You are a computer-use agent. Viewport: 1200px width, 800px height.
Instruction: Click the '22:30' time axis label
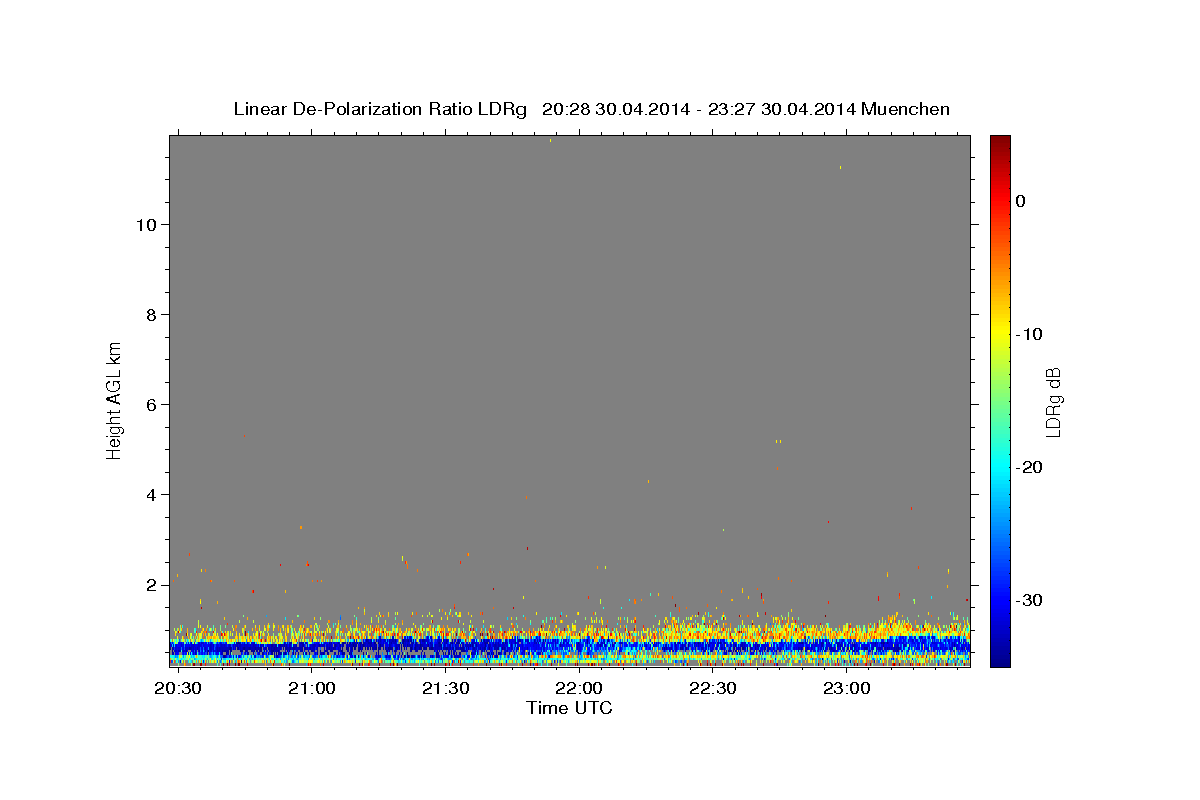(x=712, y=689)
